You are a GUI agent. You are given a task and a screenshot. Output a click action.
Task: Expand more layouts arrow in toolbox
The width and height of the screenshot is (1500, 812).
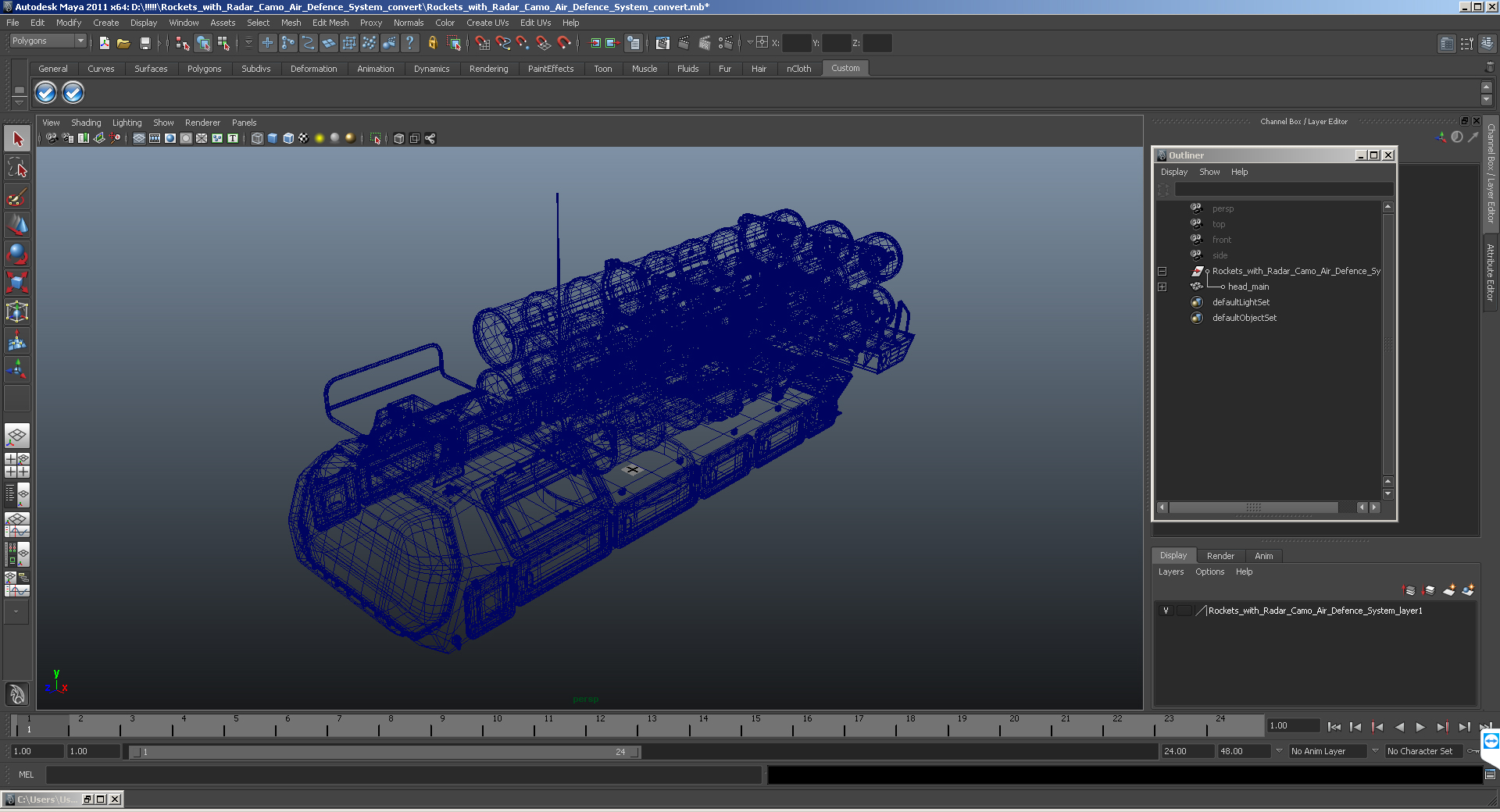click(16, 612)
